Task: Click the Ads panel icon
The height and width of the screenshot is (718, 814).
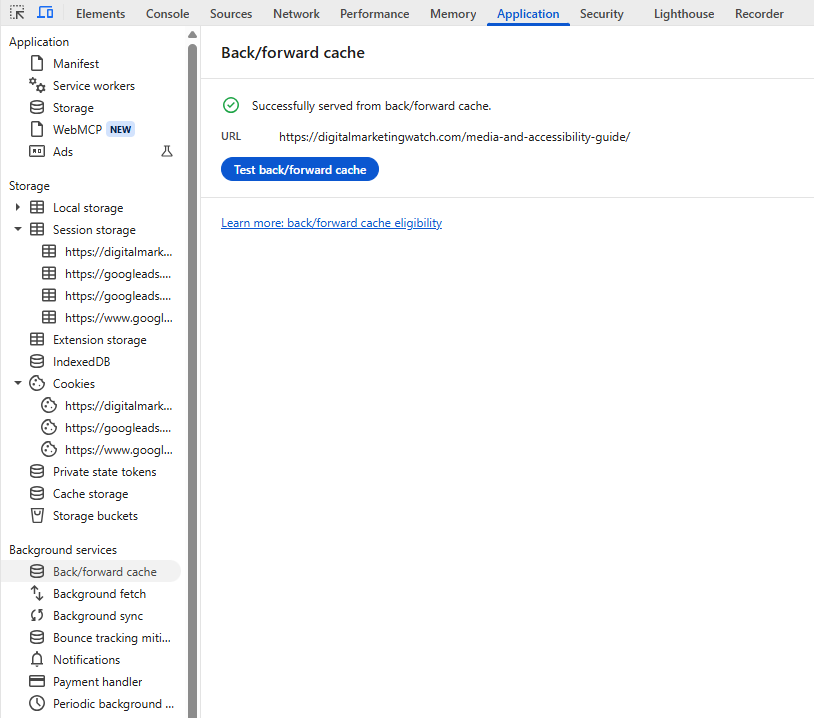Action: coord(37,151)
